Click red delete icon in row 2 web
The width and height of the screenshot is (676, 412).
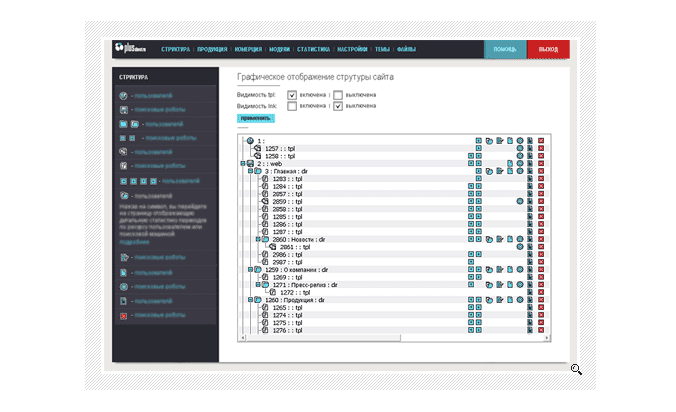[541, 163]
